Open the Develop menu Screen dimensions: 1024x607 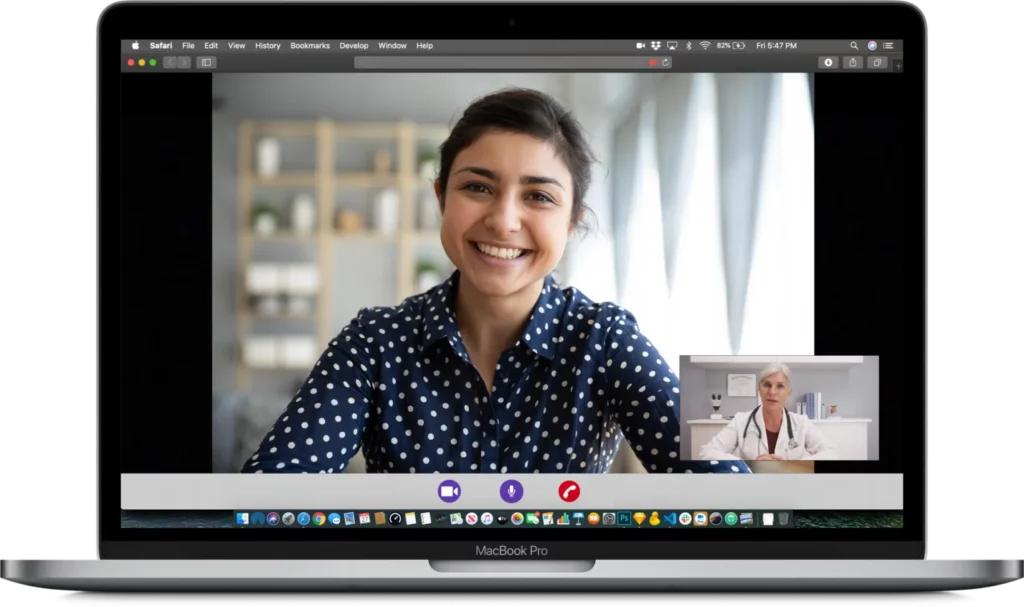tap(353, 46)
